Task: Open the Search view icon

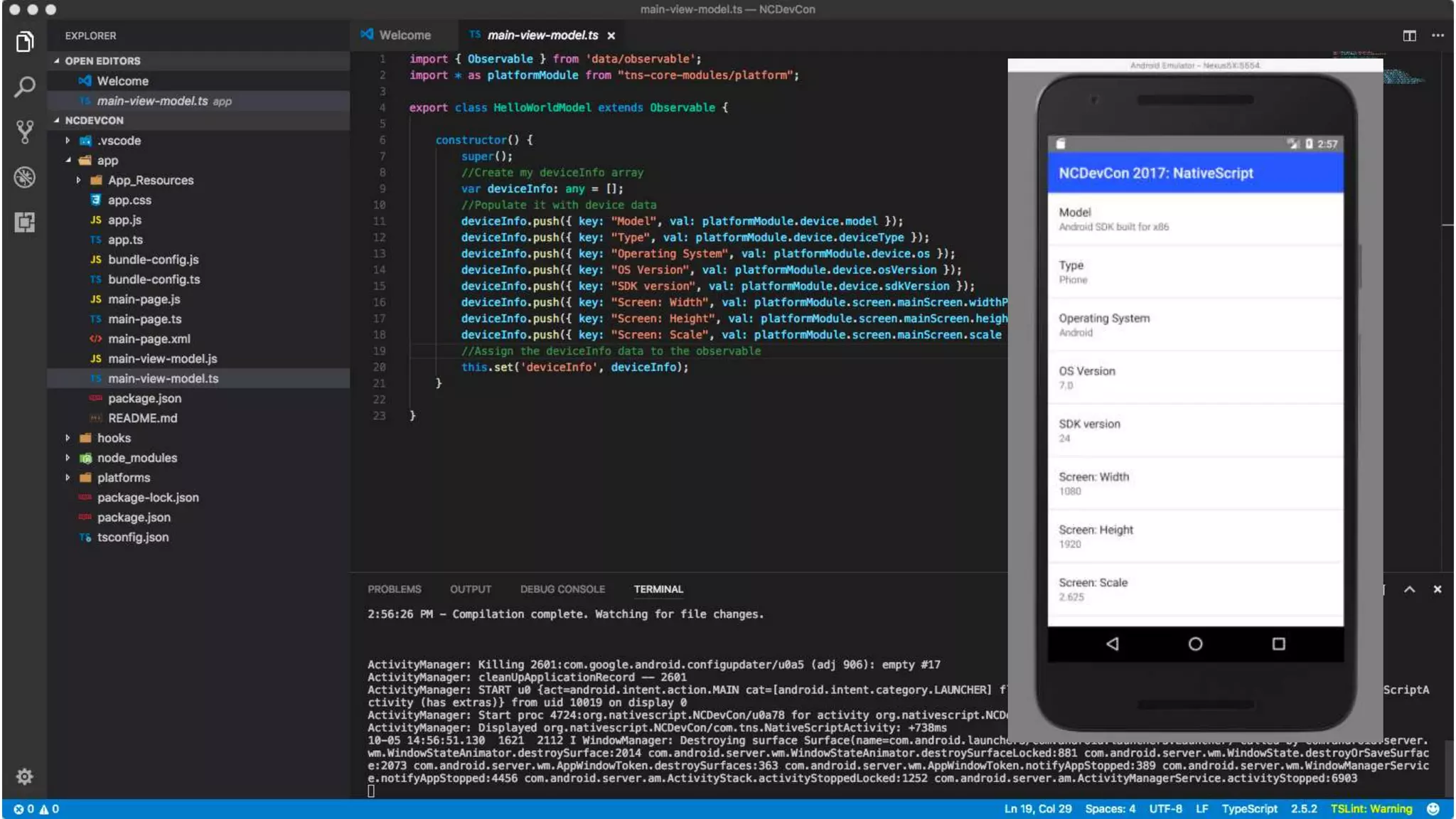Action: 24,87
